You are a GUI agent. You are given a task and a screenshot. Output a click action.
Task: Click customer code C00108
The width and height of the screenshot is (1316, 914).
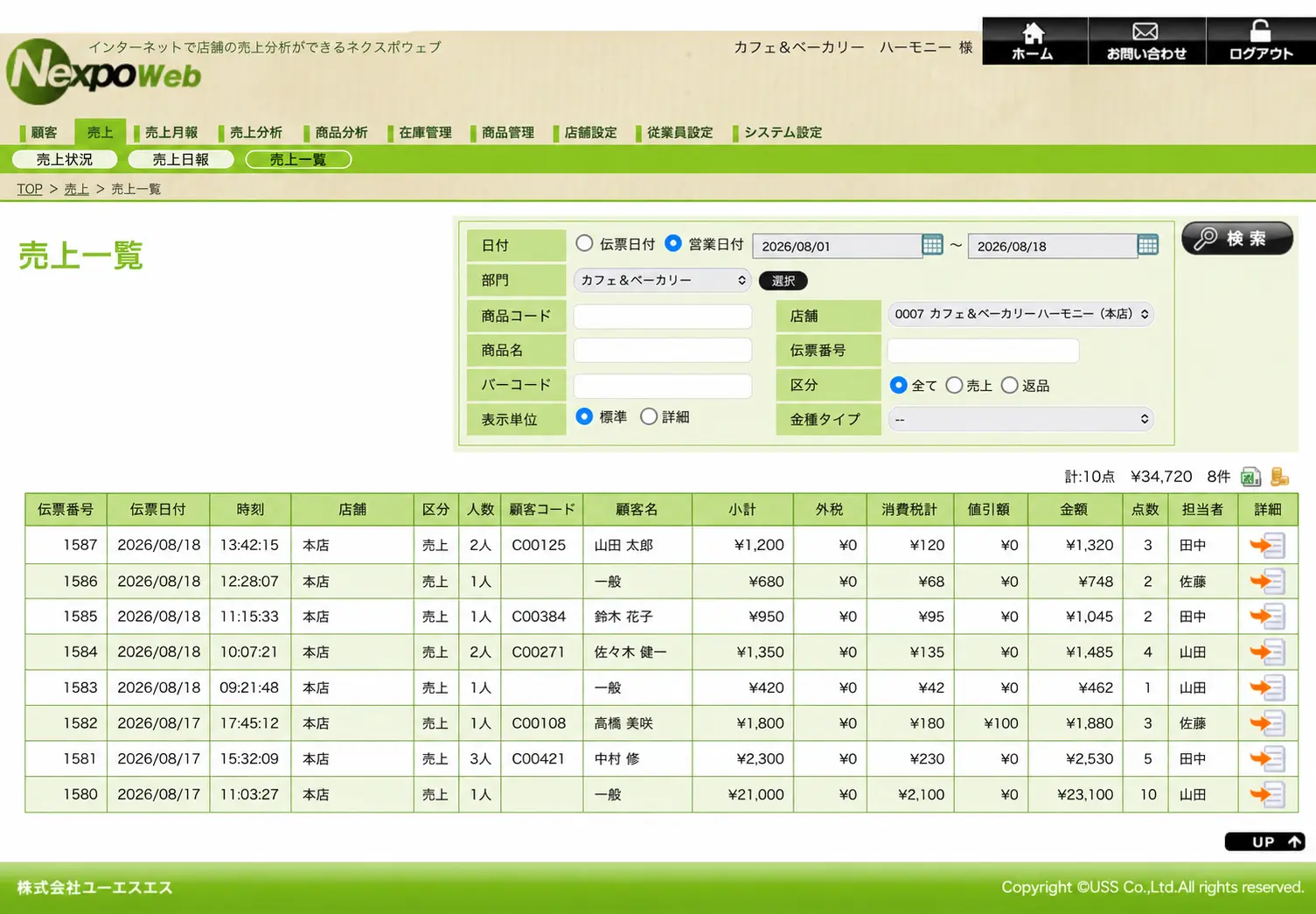pyautogui.click(x=539, y=723)
